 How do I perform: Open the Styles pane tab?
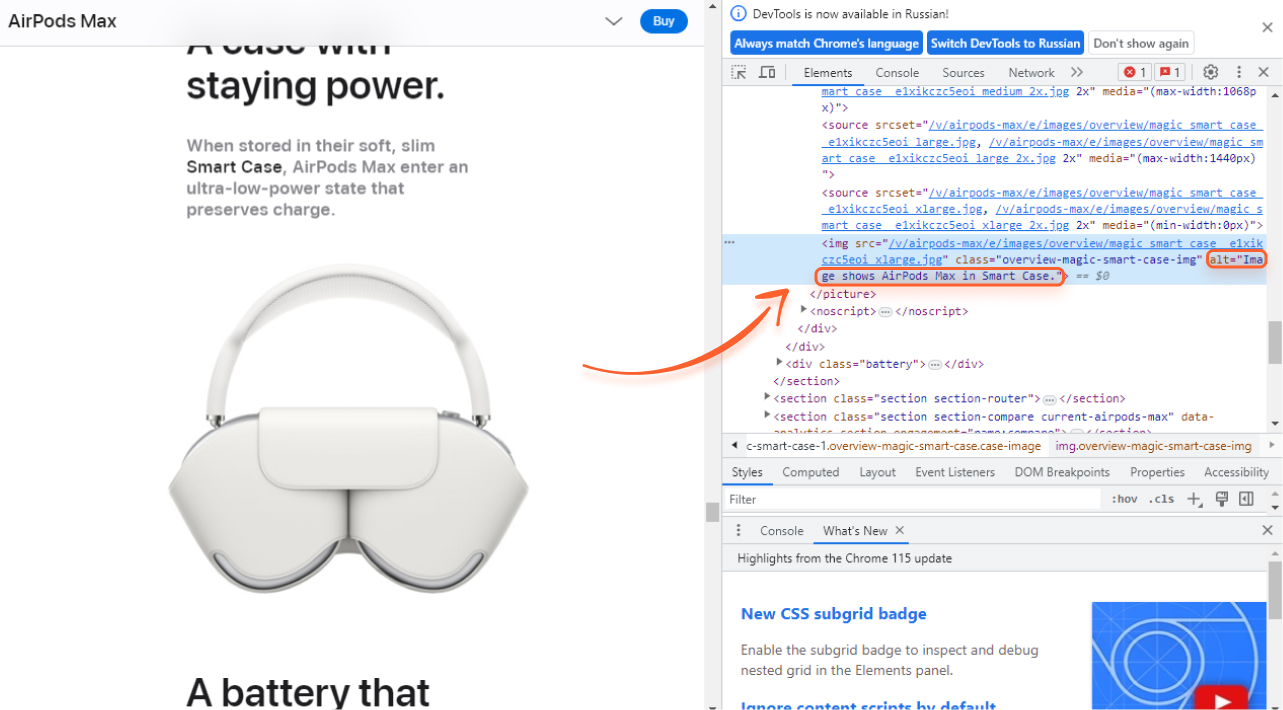pos(747,472)
